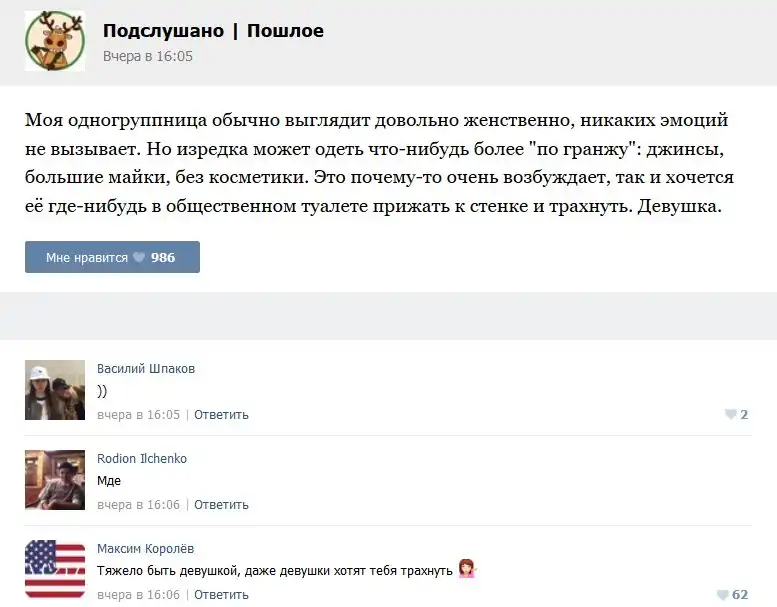
Task: Open the Подслушано | Пошлое community page
Action: click(x=213, y=31)
